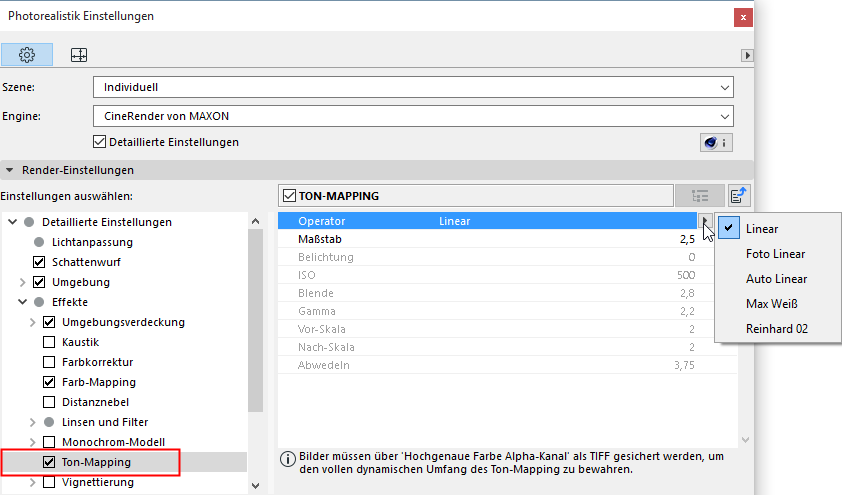Click the parameter list scroll-down arrow
This screenshot has width=842, height=495.
pos(745,440)
